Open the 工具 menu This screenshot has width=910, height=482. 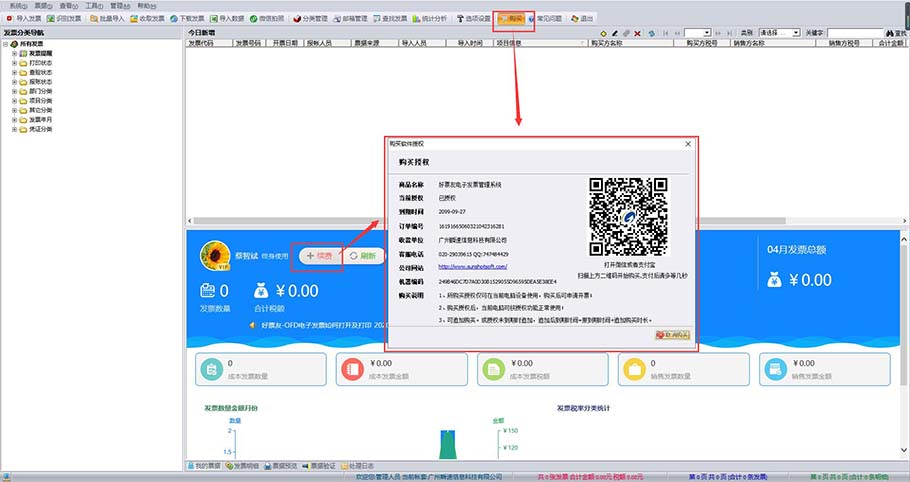coord(92,5)
